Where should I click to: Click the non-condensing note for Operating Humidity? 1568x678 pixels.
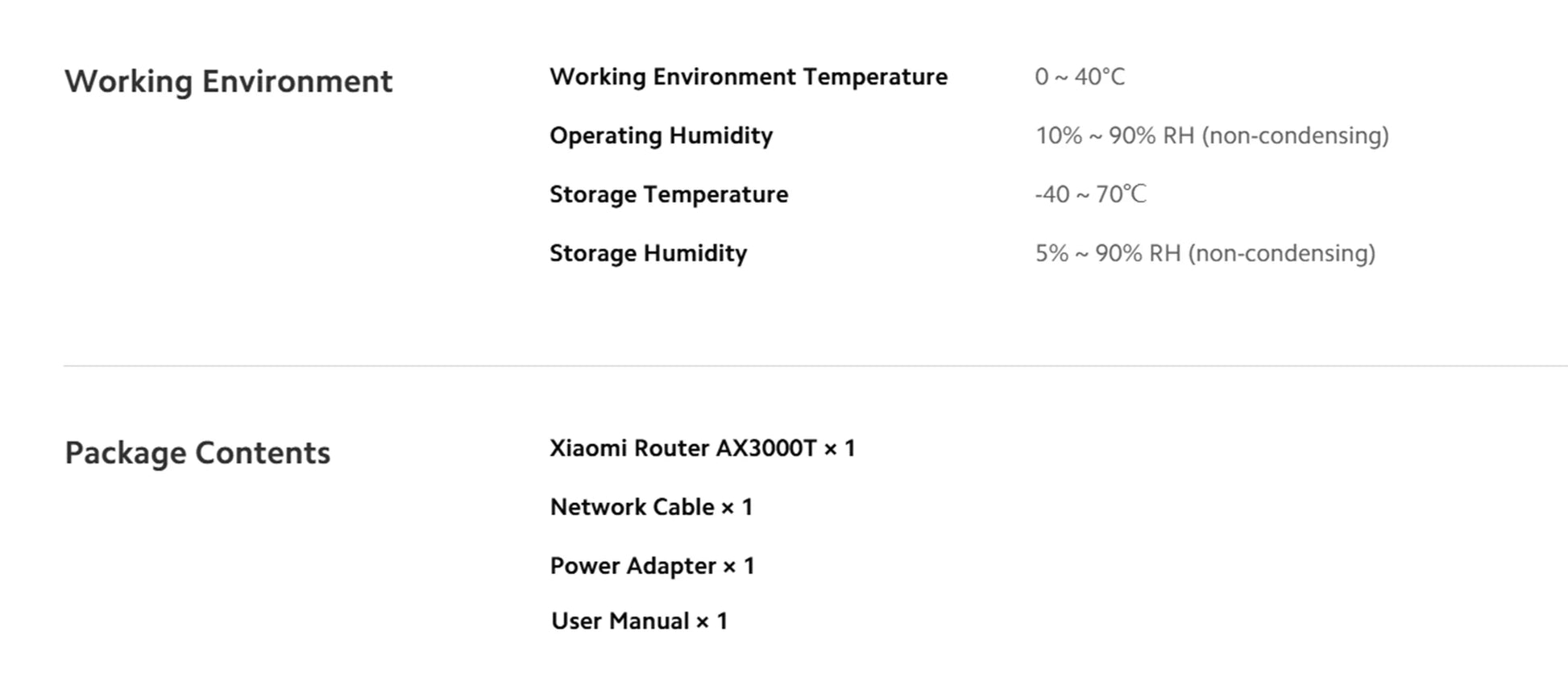1295,135
